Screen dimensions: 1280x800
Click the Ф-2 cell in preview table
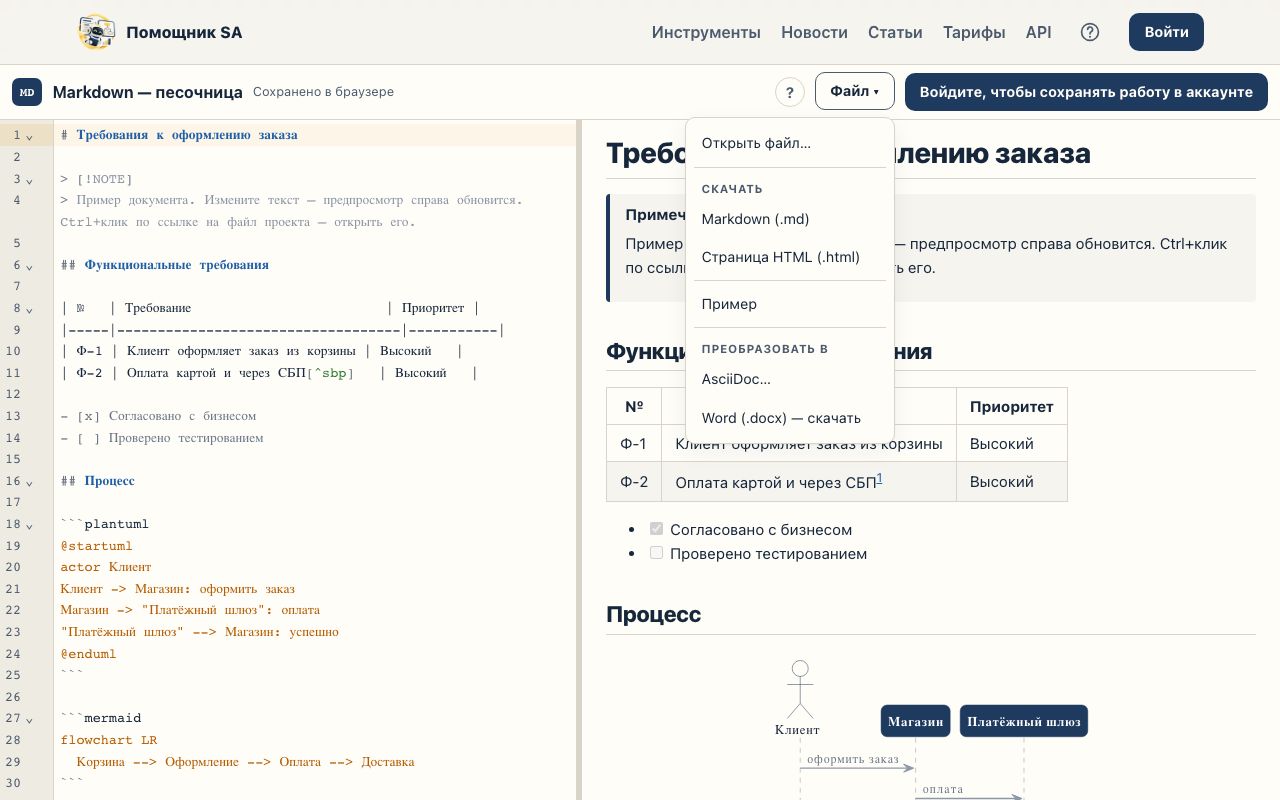[634, 482]
